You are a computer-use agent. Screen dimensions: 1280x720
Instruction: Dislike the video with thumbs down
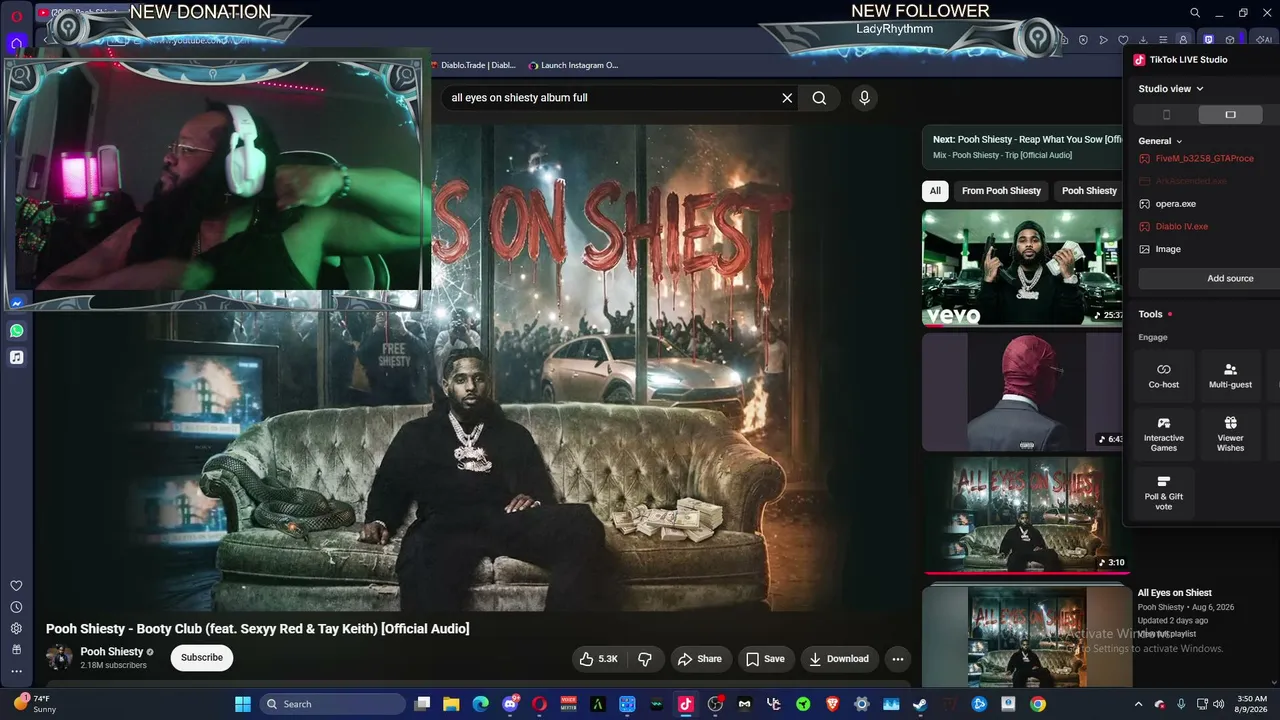coord(645,659)
